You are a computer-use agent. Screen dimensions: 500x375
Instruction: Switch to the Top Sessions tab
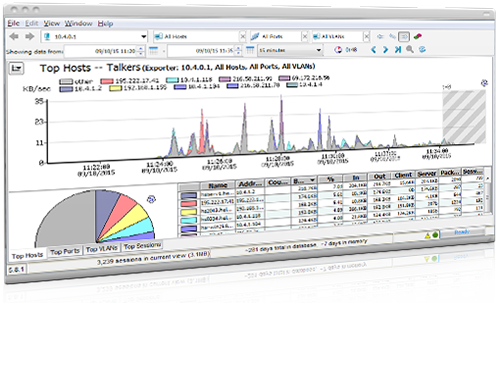142,246
